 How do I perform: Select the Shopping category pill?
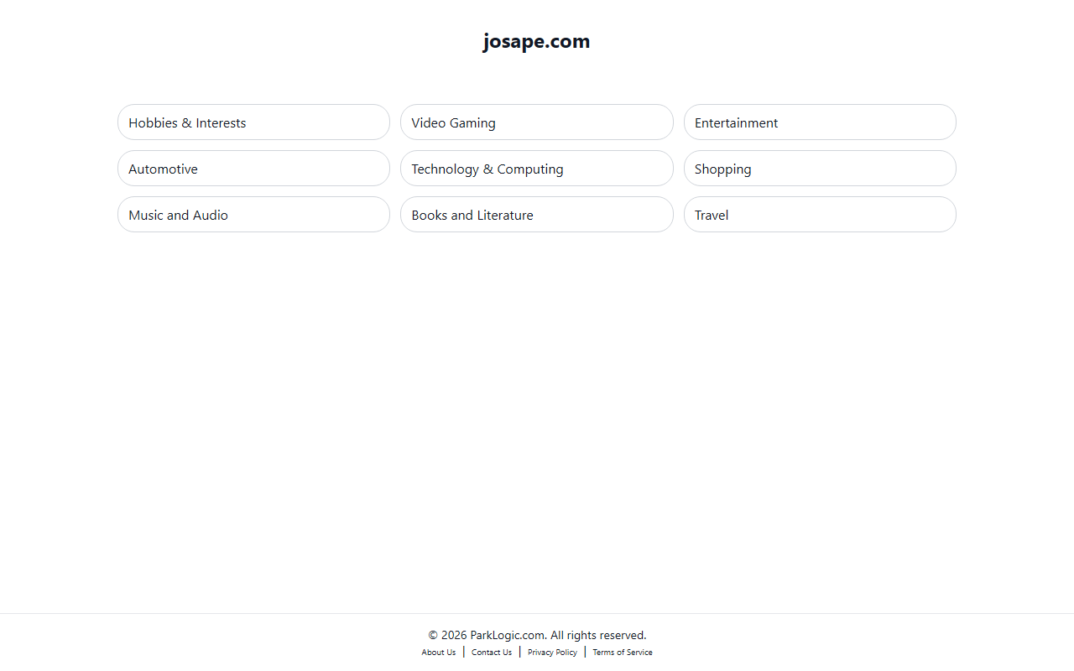pos(820,168)
